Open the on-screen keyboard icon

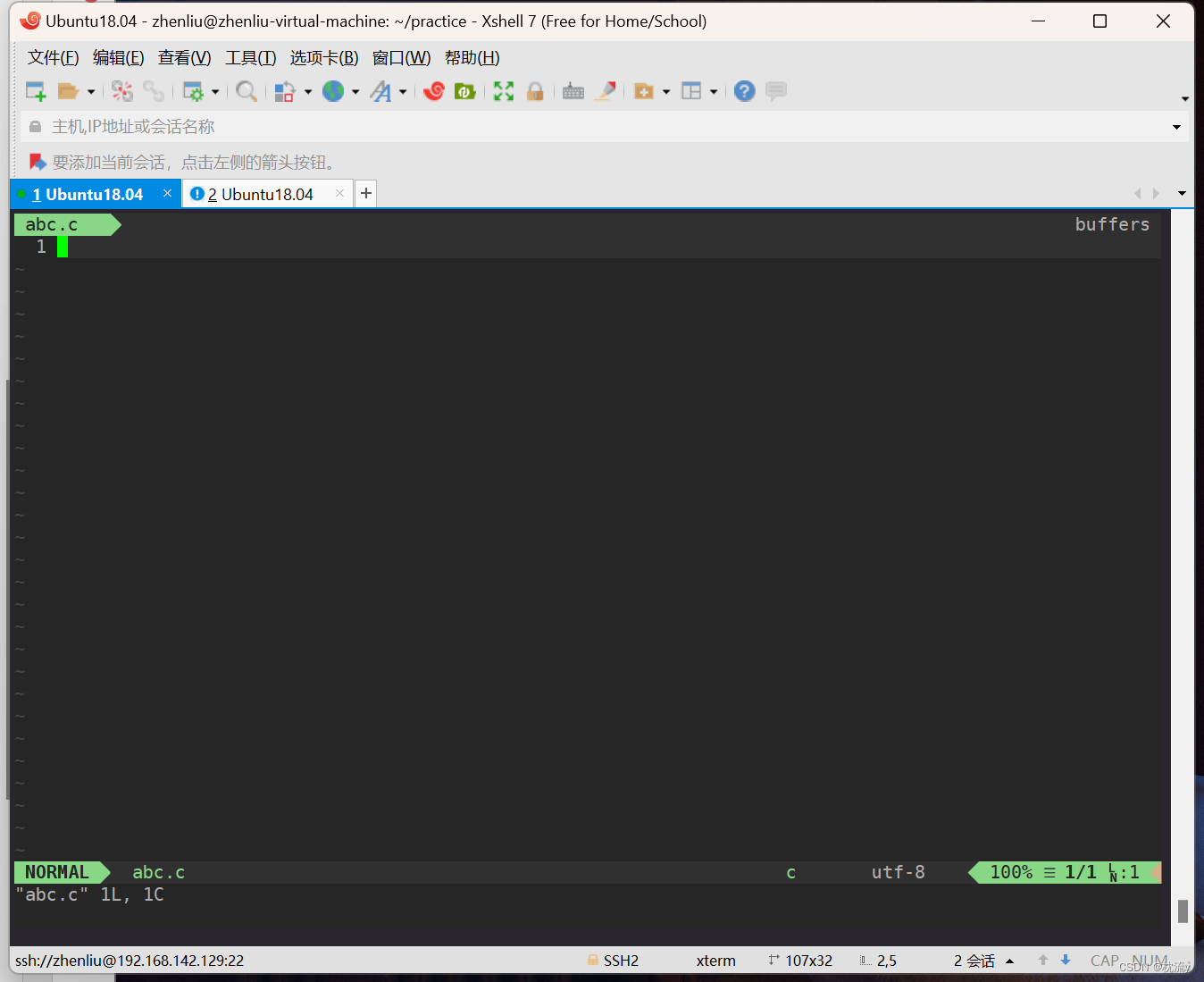click(573, 90)
